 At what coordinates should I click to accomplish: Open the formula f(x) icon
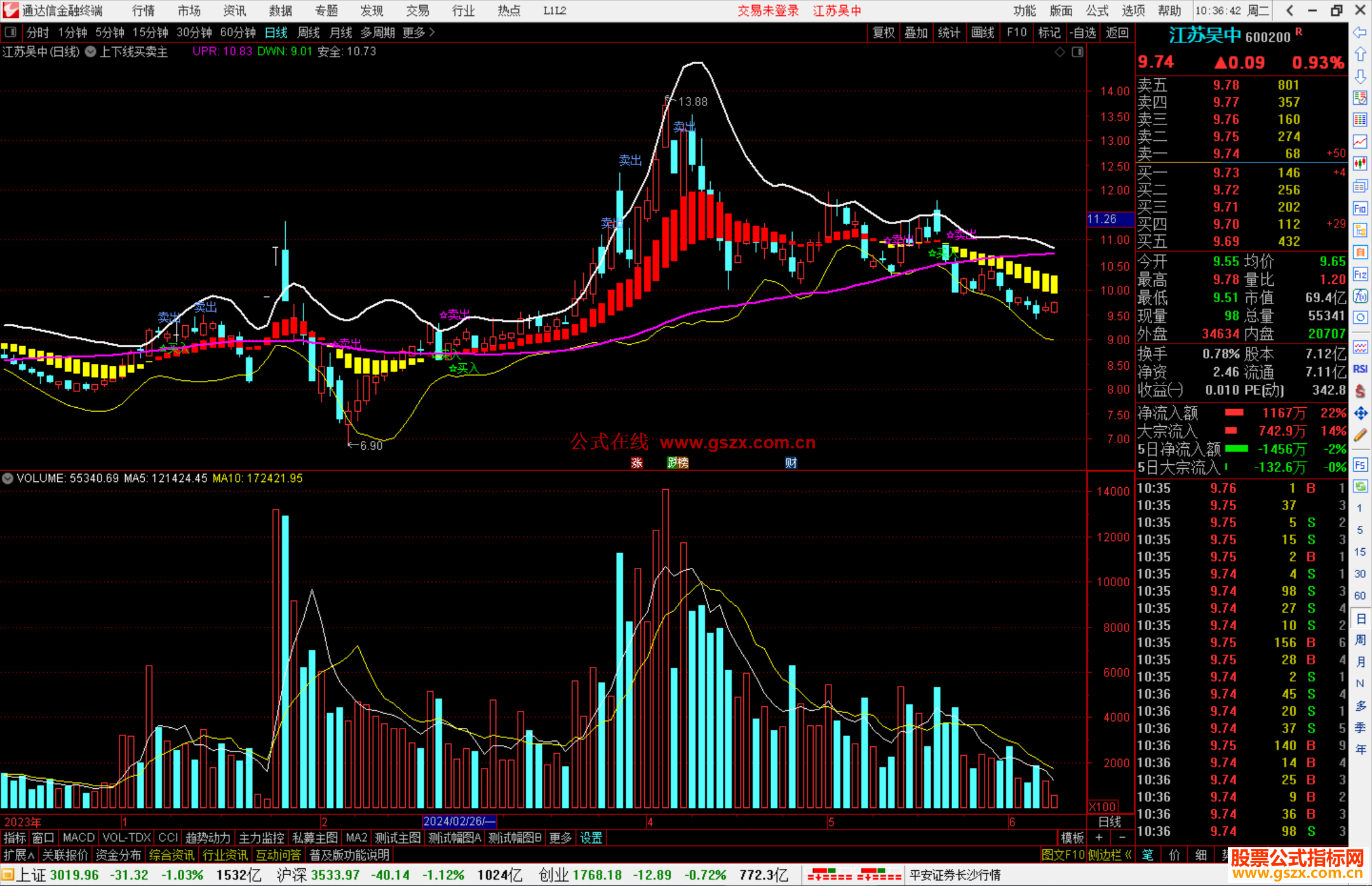(x=1360, y=296)
